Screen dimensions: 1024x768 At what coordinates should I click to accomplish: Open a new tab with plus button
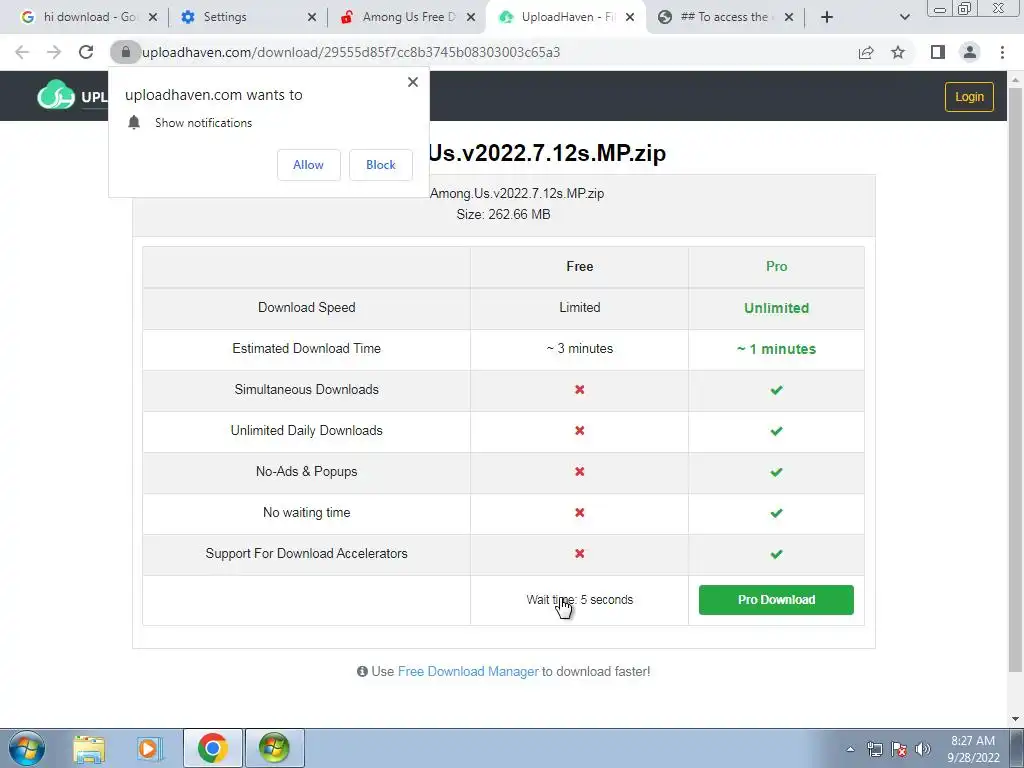coord(827,17)
